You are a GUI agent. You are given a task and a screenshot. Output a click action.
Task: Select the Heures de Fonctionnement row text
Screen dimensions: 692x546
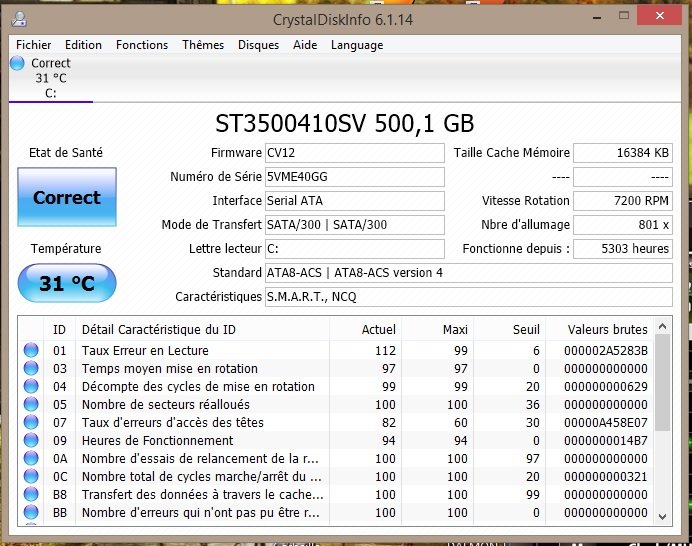pos(158,441)
